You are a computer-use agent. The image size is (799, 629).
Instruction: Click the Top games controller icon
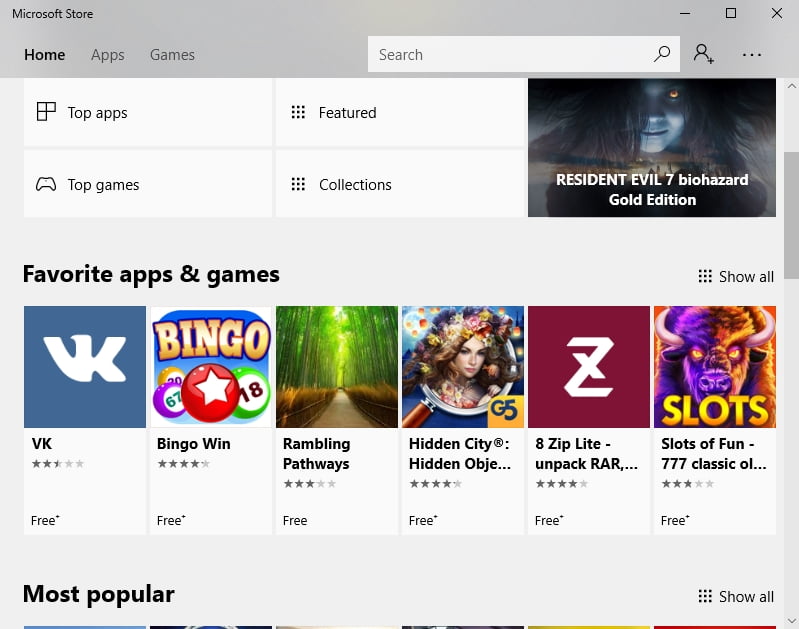click(46, 184)
